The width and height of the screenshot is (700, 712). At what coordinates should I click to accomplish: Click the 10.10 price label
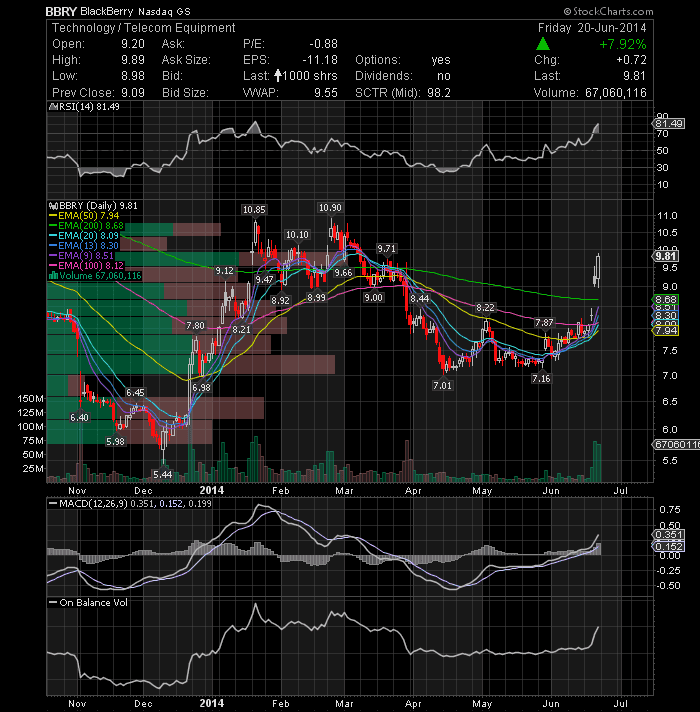(x=297, y=235)
